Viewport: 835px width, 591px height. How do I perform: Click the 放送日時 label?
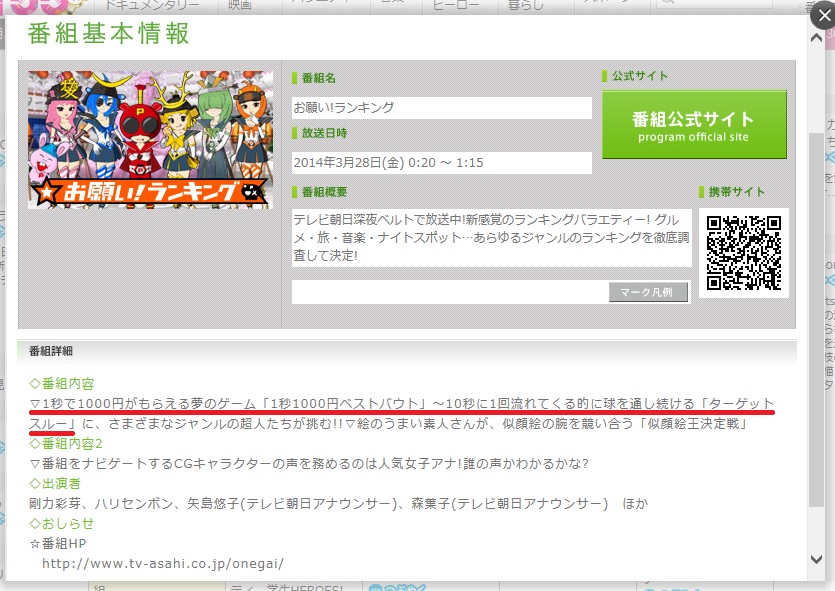click(324, 133)
